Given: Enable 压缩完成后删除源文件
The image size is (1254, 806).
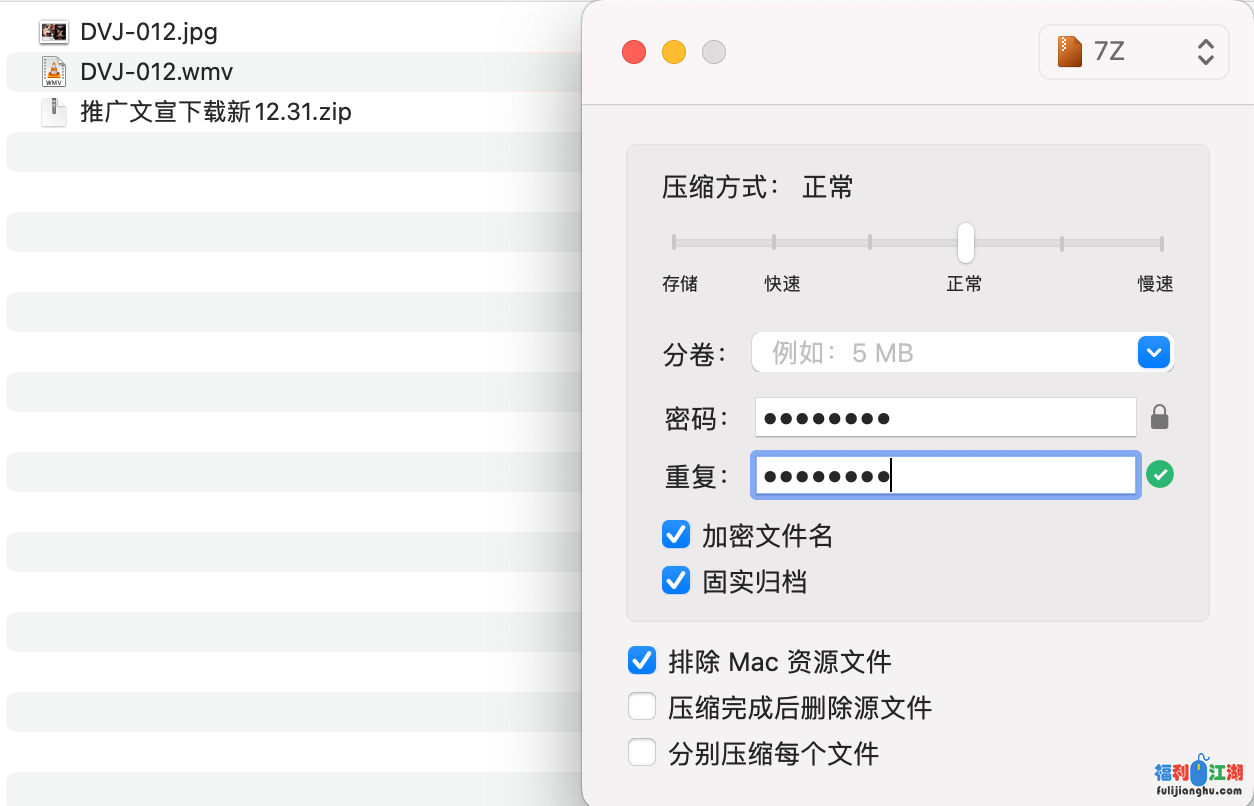Looking at the screenshot, I should click(x=642, y=707).
